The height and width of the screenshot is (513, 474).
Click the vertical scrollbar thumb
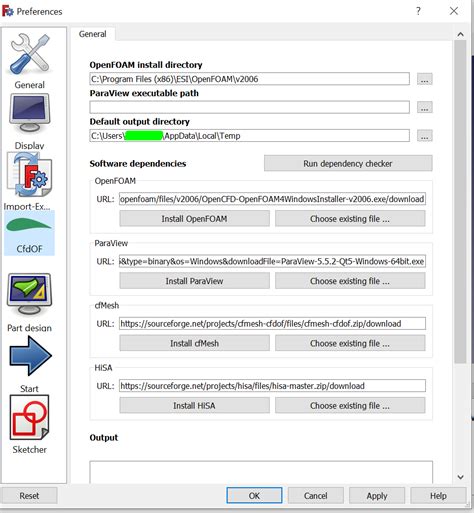(x=460, y=202)
